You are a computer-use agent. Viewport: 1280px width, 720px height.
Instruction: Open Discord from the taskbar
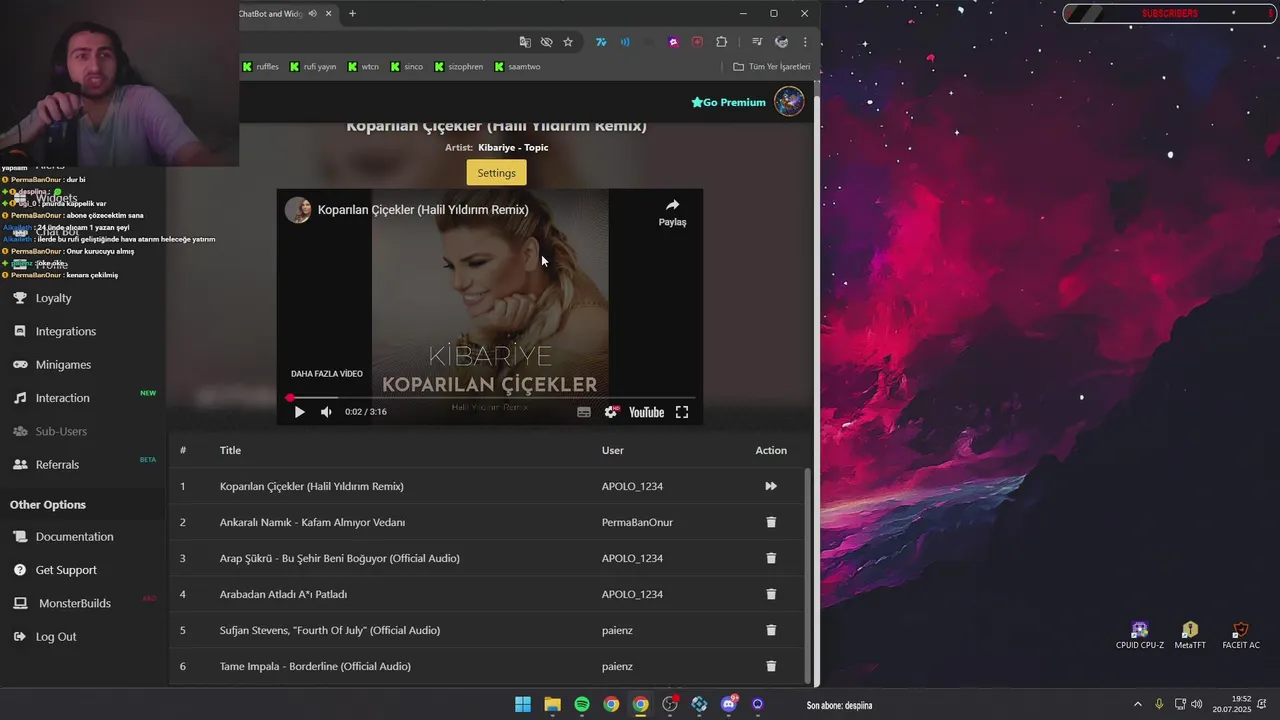[x=729, y=705]
